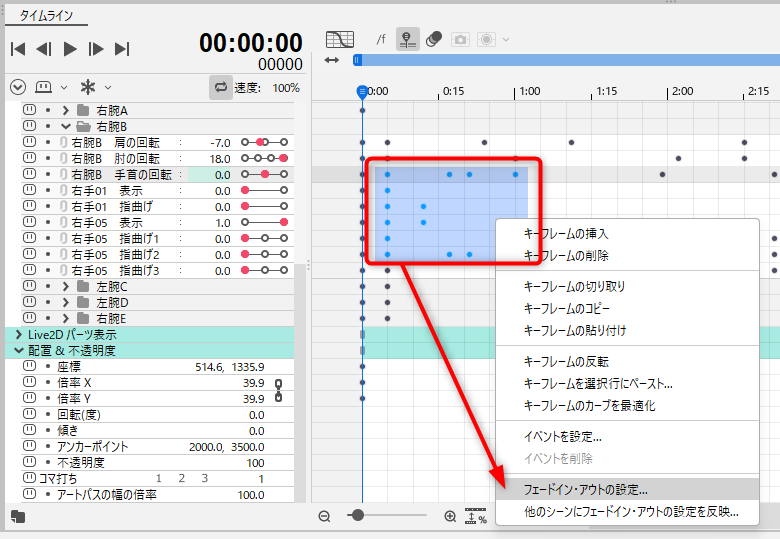Click the folder icon at bottom left
The width and height of the screenshot is (780, 539).
click(x=17, y=516)
